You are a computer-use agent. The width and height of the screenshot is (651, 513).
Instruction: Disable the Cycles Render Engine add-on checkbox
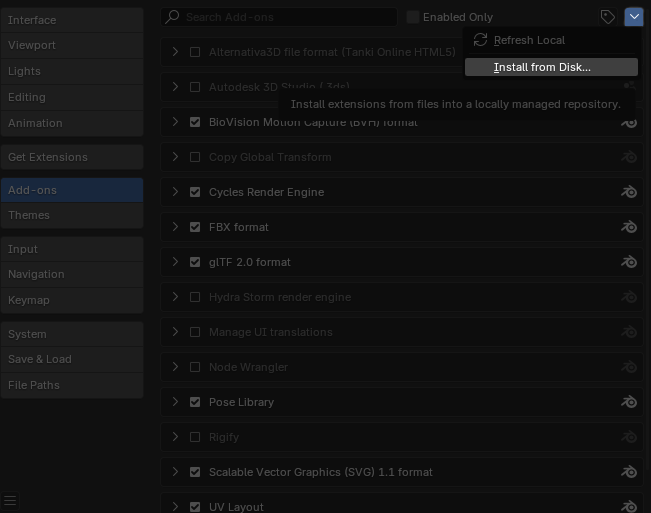[x=195, y=192]
